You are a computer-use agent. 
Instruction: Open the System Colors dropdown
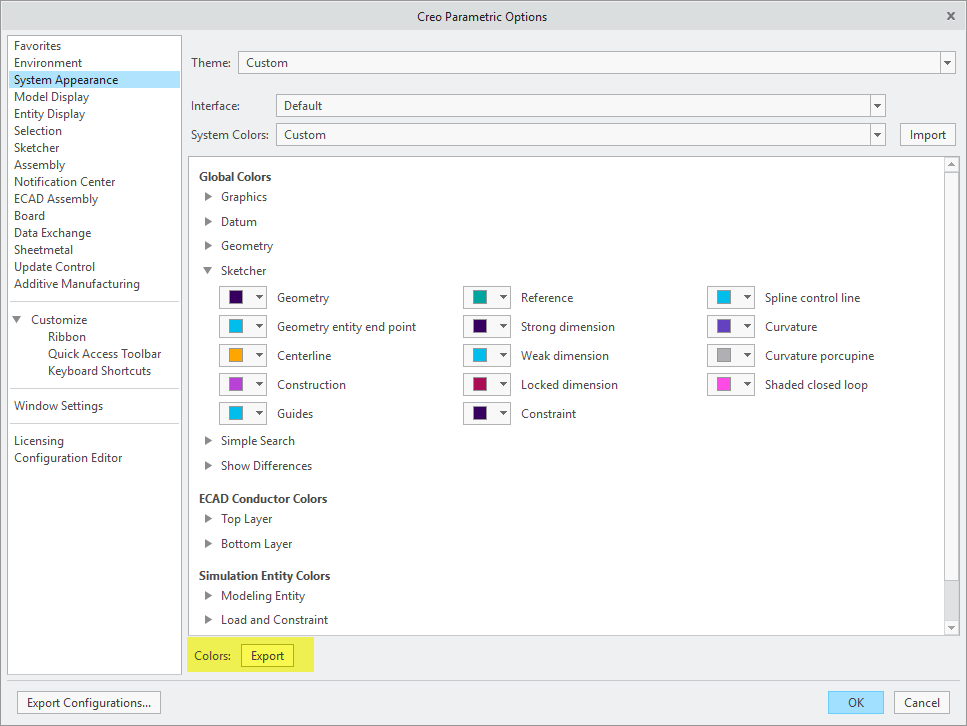pyautogui.click(x=877, y=135)
